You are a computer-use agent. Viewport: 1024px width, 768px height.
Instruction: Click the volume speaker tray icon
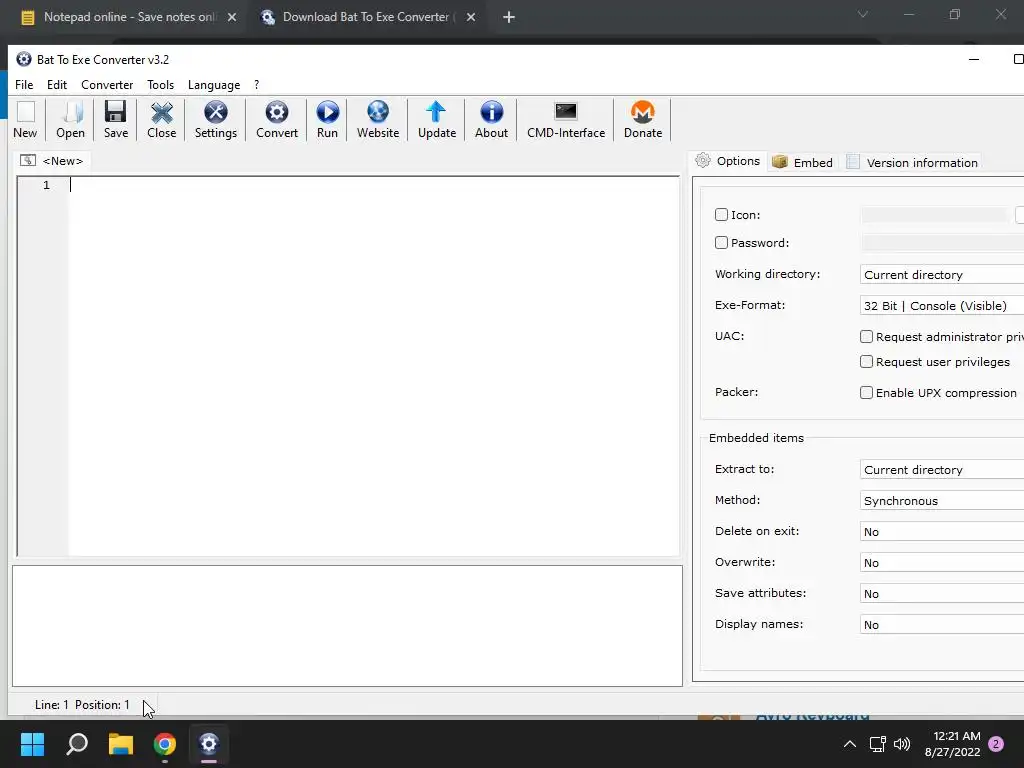pyautogui.click(x=902, y=744)
